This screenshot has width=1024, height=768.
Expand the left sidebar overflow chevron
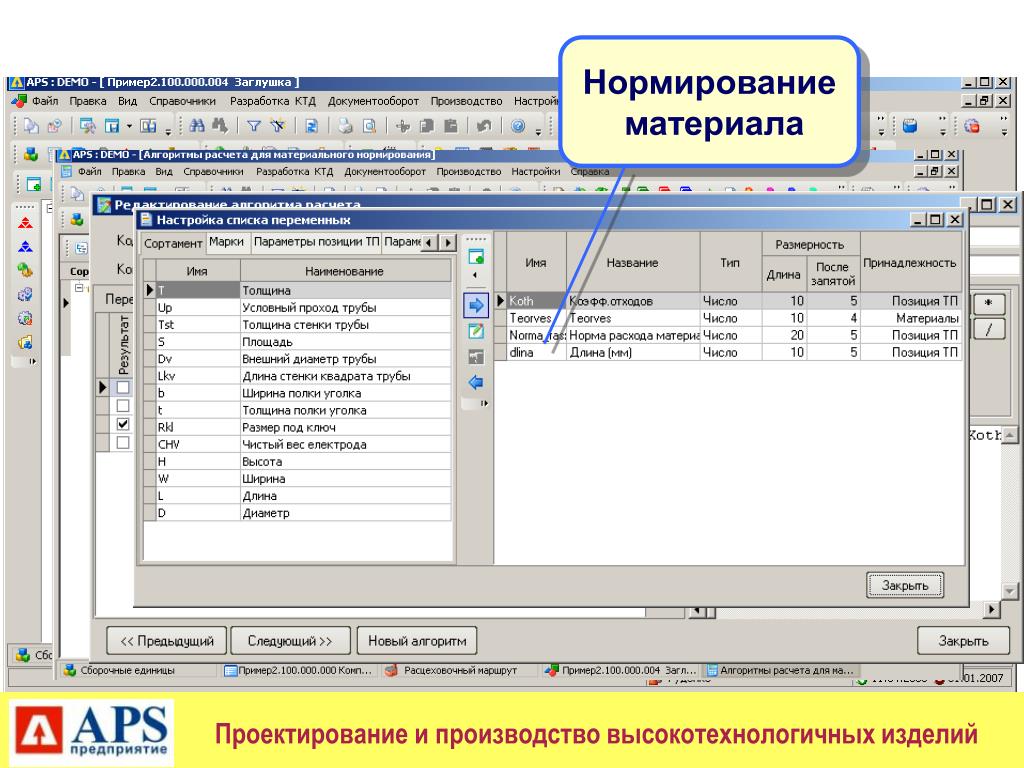[32, 361]
